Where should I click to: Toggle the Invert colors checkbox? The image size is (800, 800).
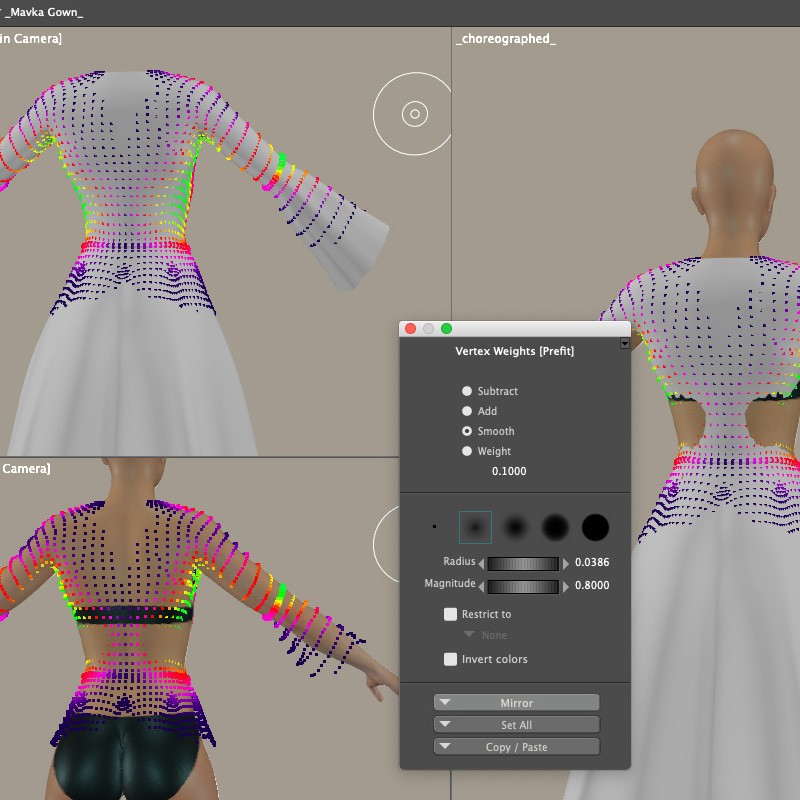(451, 659)
